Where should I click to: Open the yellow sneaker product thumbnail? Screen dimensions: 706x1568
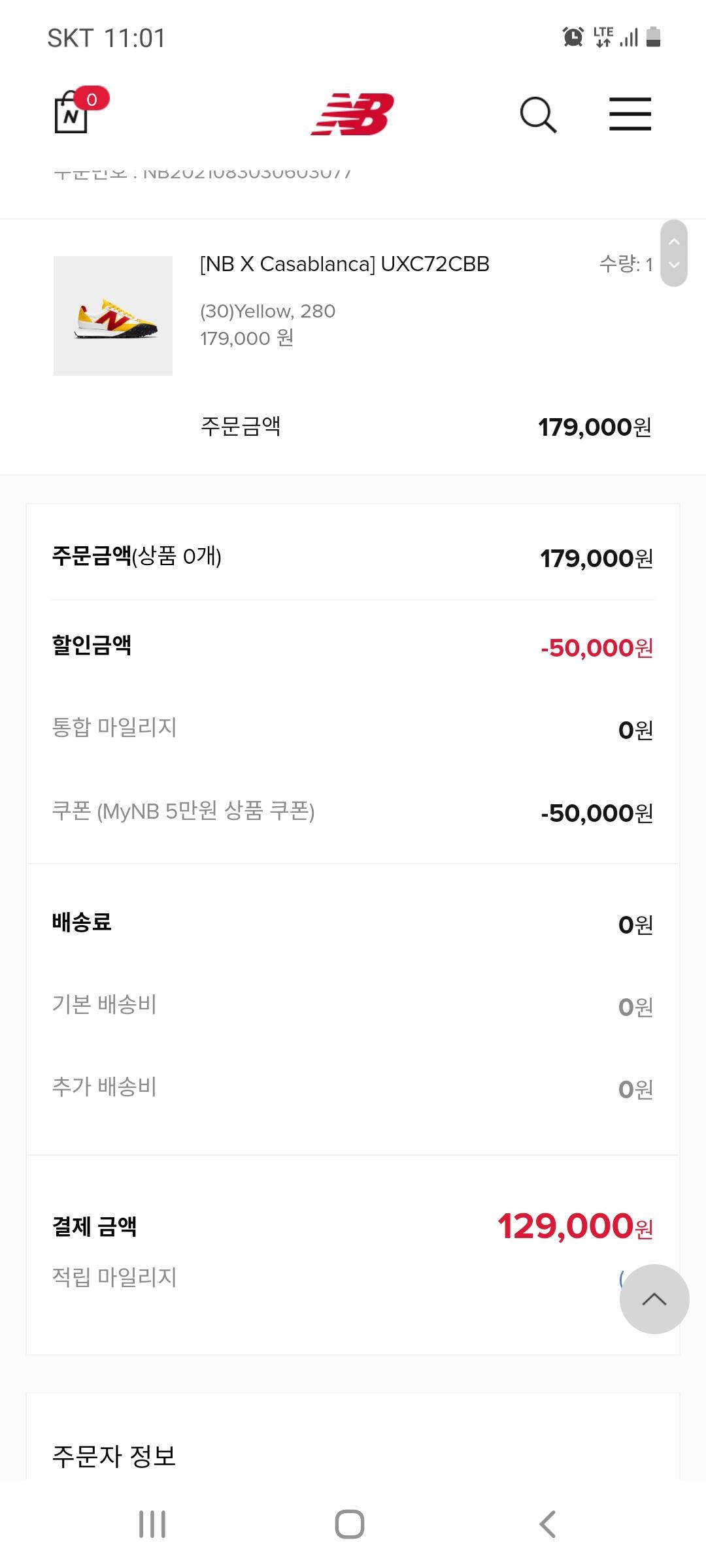[x=113, y=316]
